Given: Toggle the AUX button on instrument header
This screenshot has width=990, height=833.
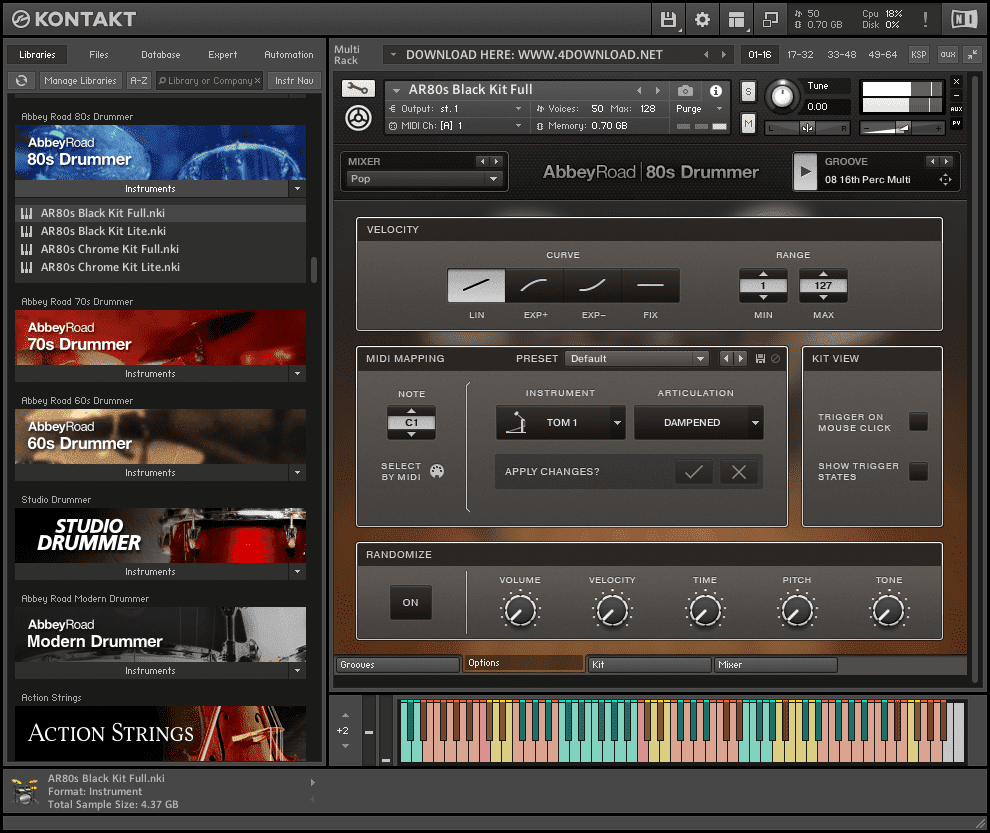Looking at the screenshot, I should [x=957, y=109].
